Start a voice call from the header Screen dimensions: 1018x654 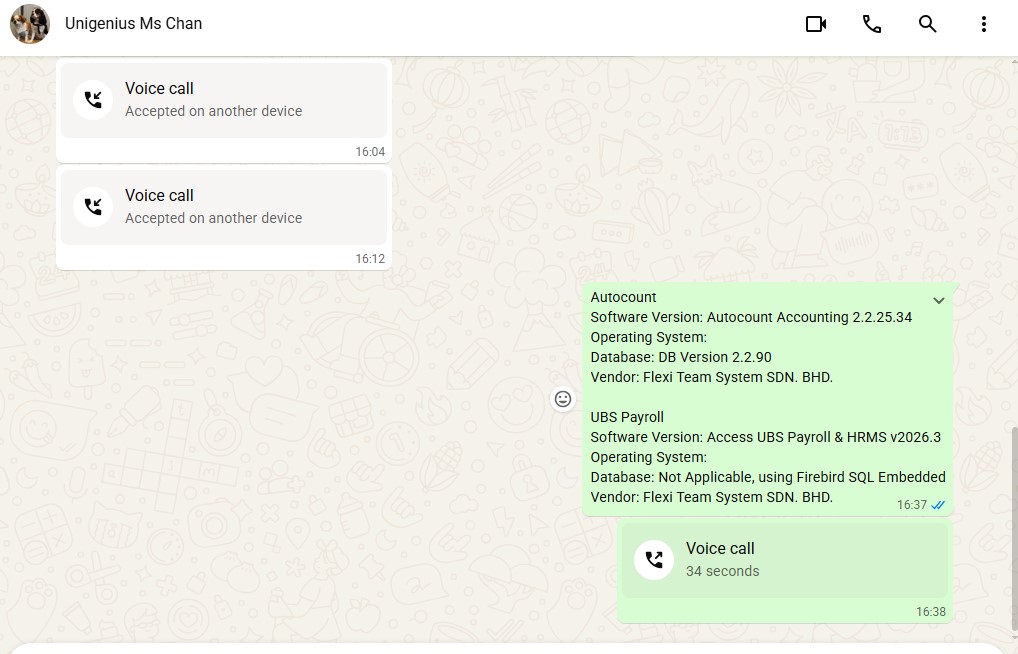click(871, 24)
